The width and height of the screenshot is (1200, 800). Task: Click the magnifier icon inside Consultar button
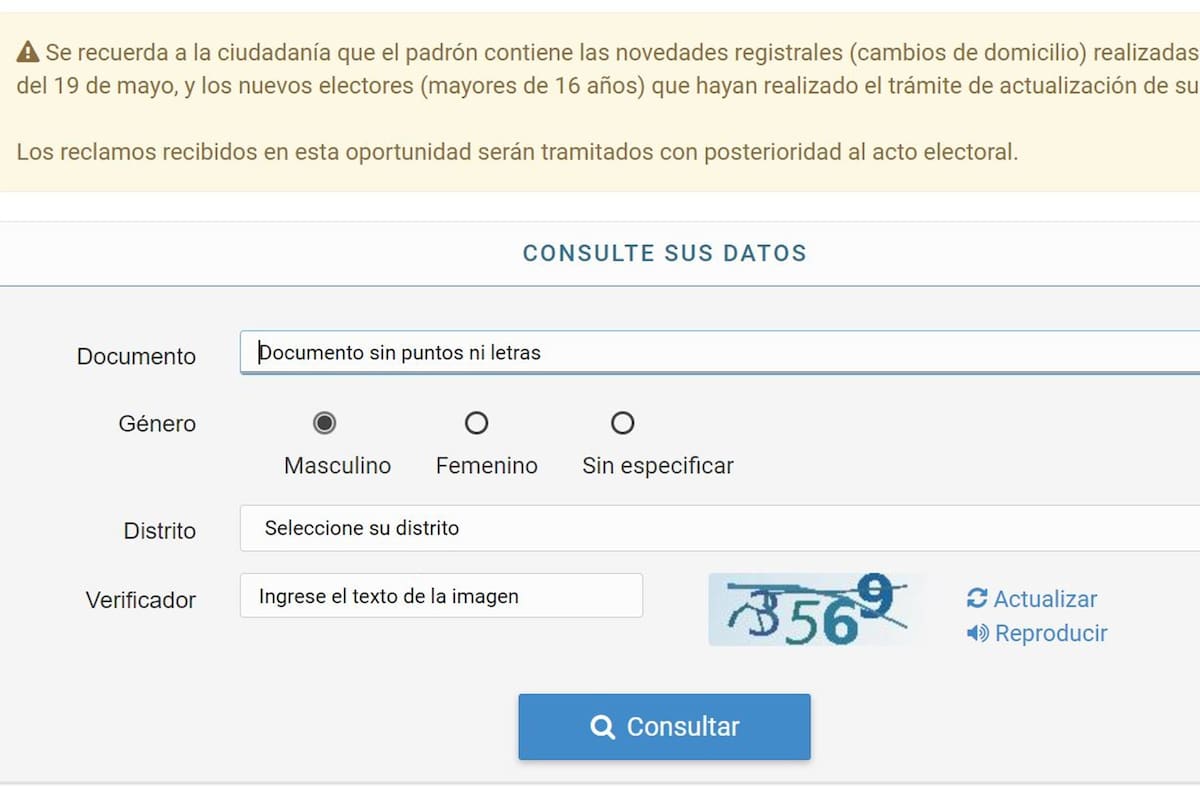pos(603,727)
